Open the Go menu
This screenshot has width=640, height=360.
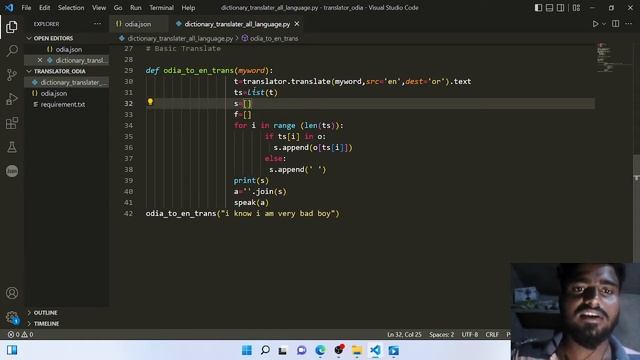click(x=118, y=8)
